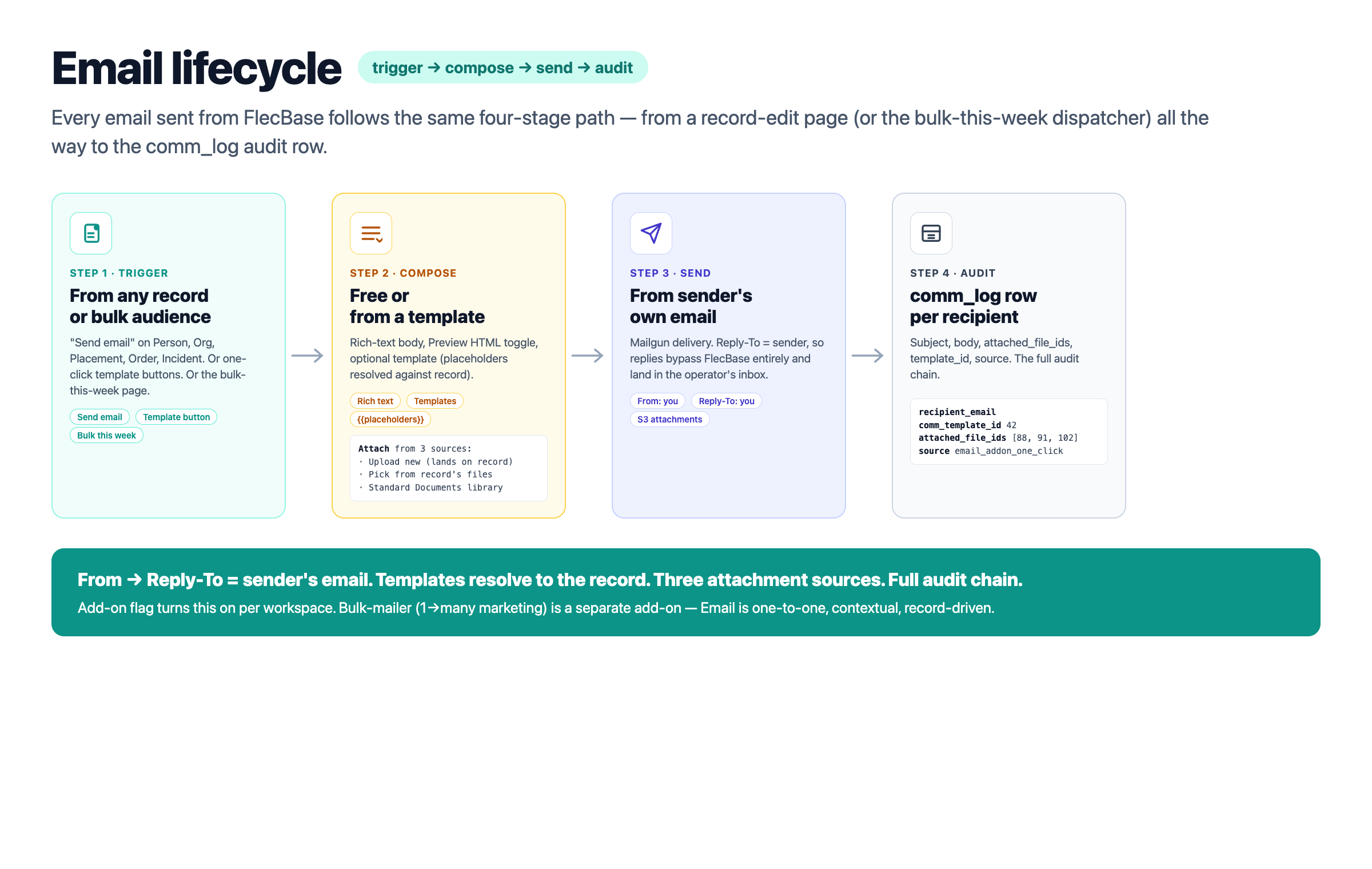Click the 'Every email sent from FlecBase' intro paragraph
This screenshot has height=869, width=1372.
point(630,132)
